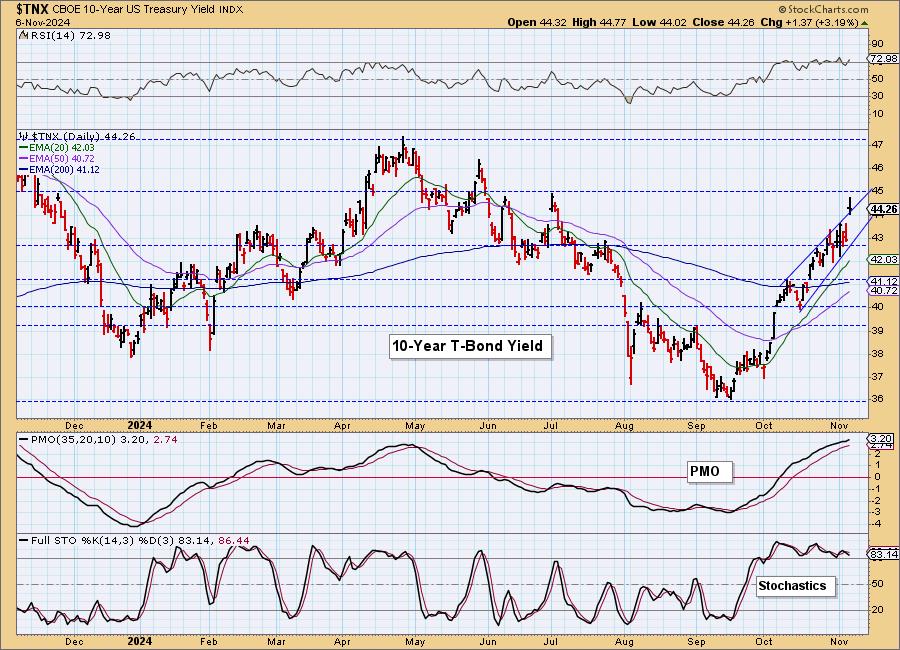900x650 pixels.
Task: Click the 'CBOE 10-Year US Treasury Yield' name
Action: point(134,10)
